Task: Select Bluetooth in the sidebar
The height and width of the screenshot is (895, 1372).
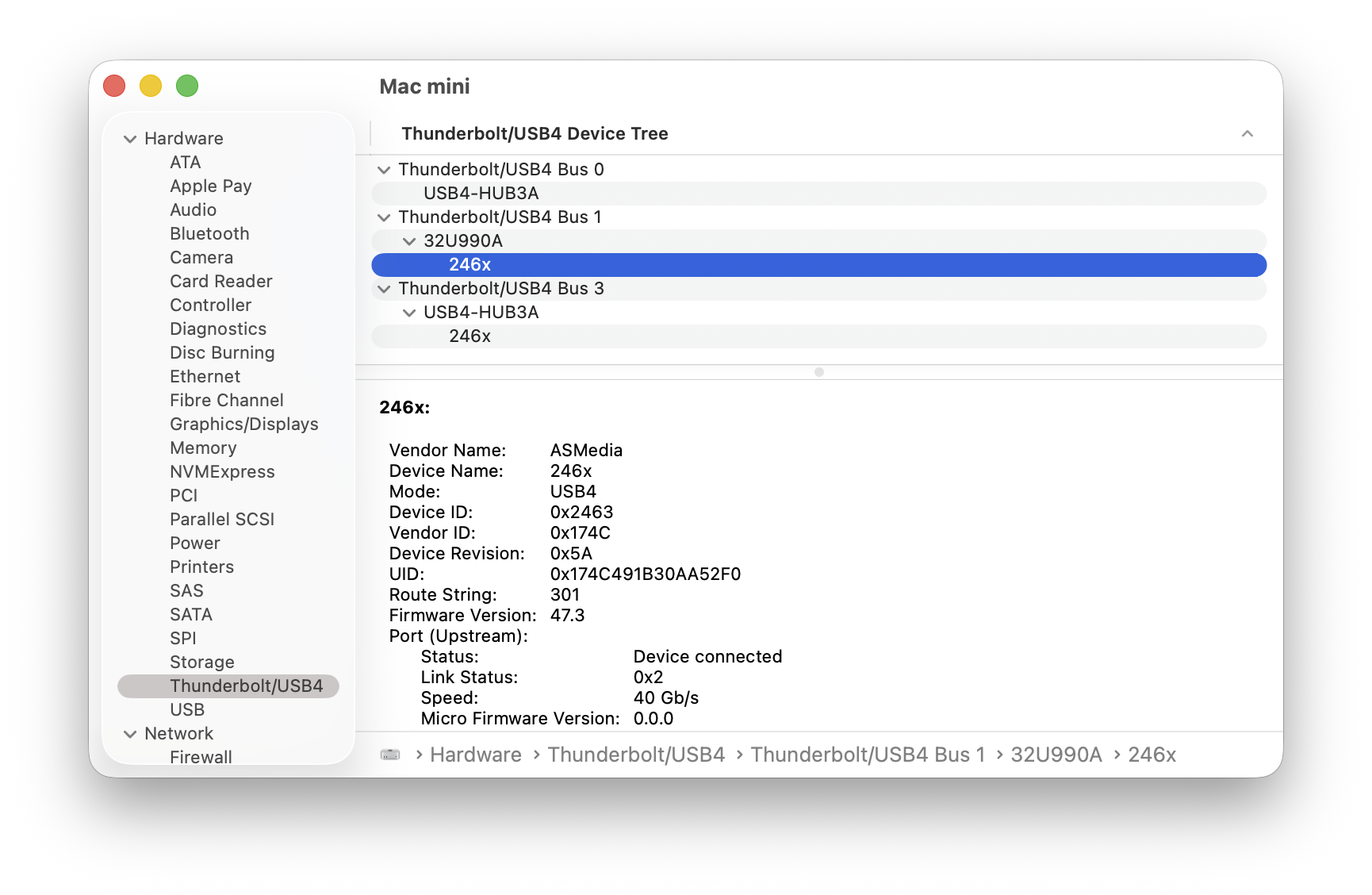Action: coord(209,233)
